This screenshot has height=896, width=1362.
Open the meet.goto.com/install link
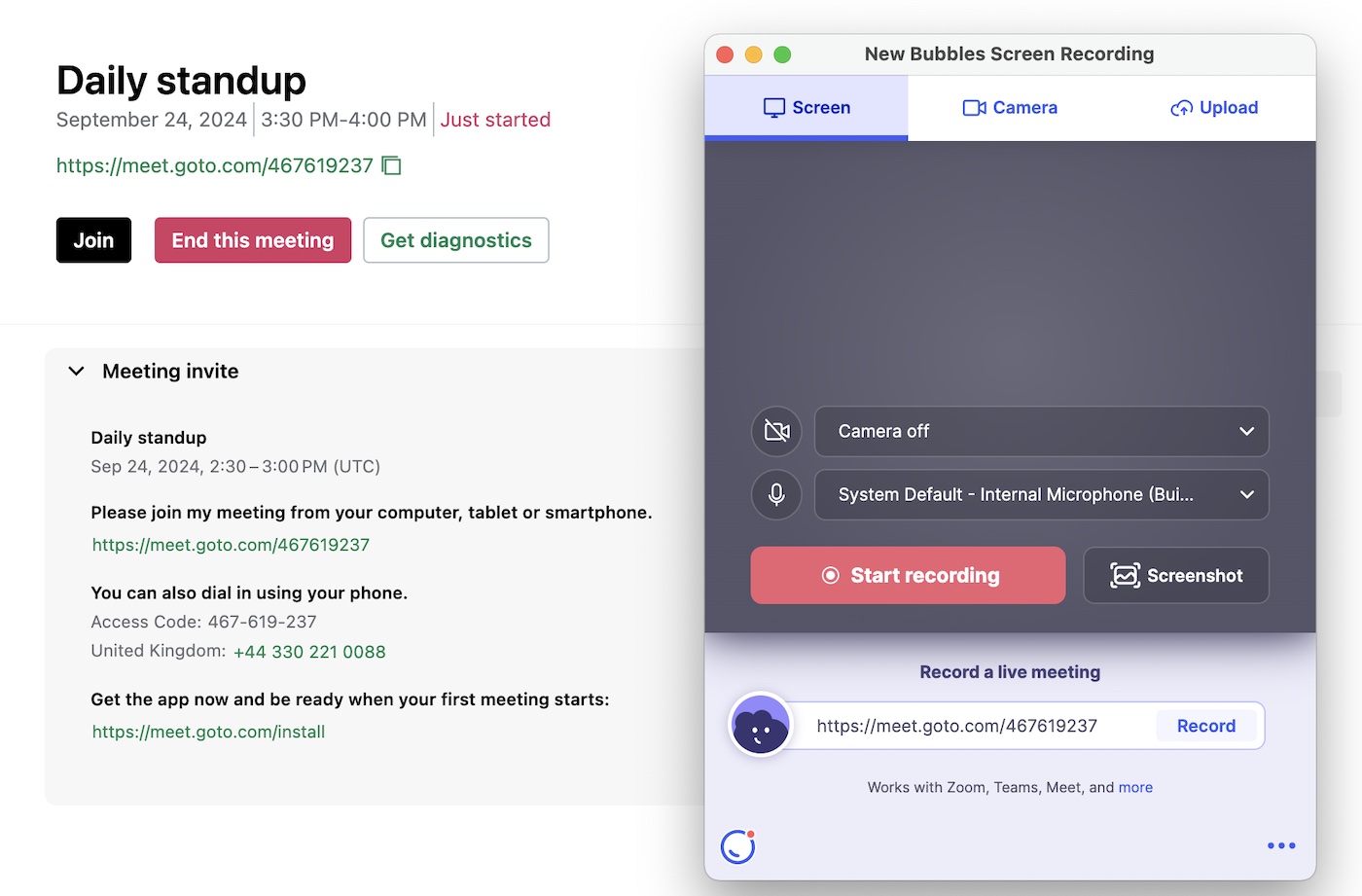point(208,732)
